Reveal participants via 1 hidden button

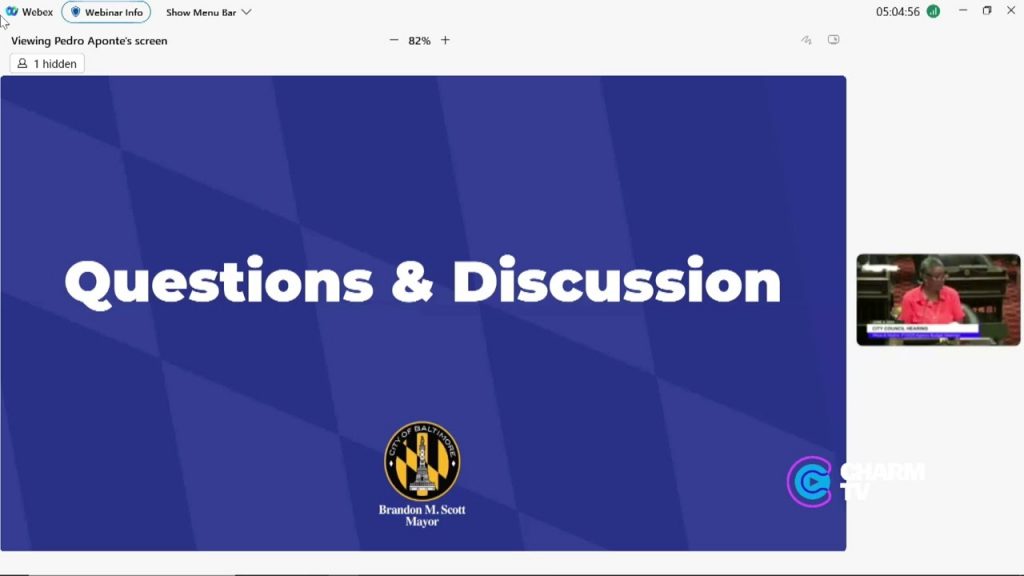coord(47,63)
